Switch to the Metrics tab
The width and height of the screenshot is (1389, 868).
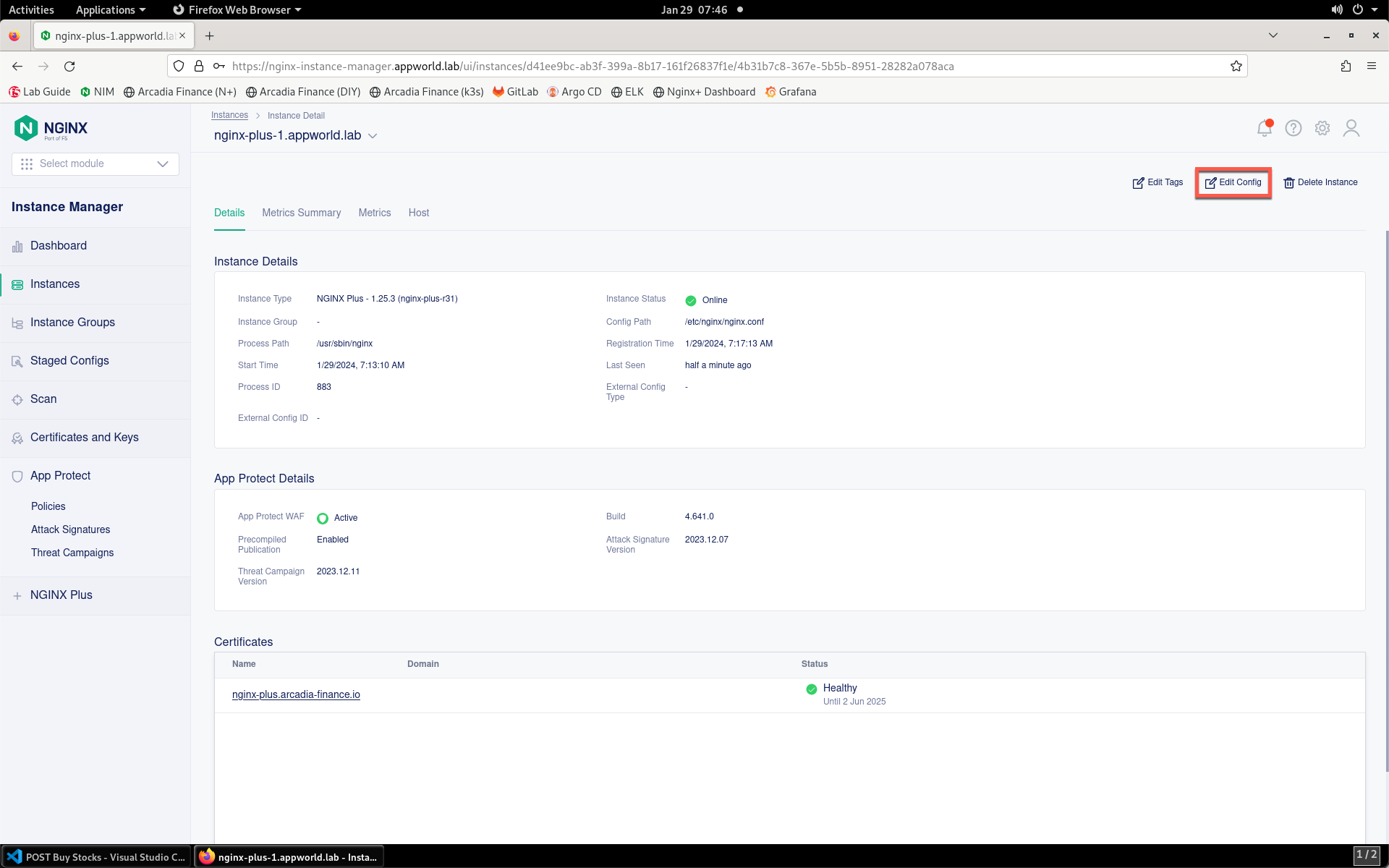point(375,213)
